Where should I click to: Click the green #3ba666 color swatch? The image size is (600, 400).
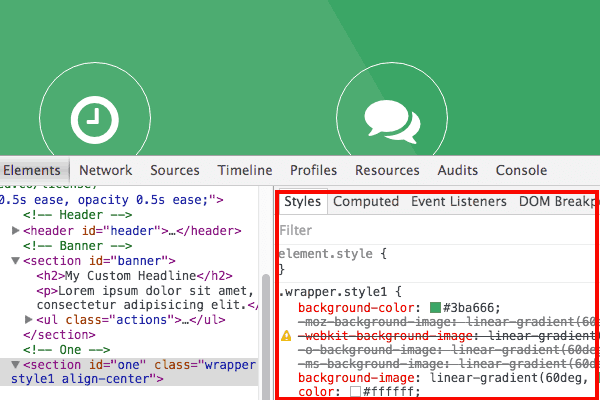[435, 307]
